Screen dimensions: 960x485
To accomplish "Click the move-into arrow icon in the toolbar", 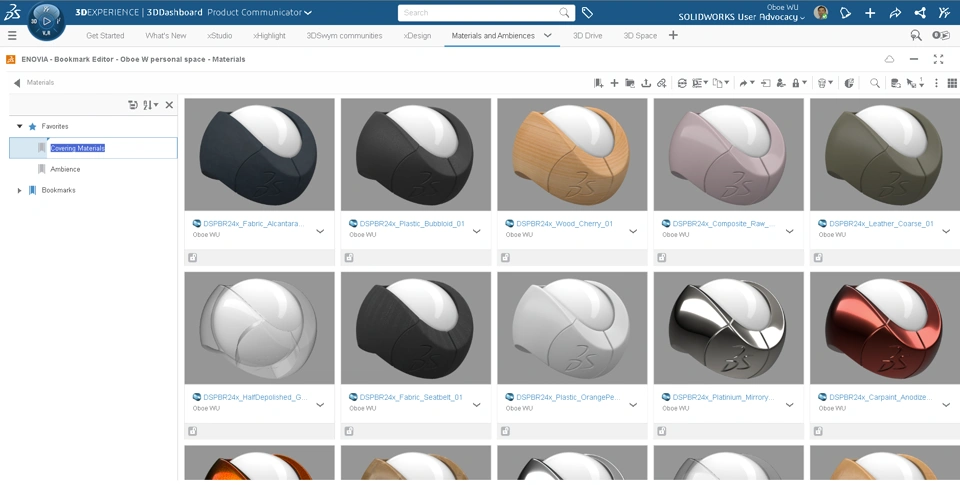I will click(765, 83).
